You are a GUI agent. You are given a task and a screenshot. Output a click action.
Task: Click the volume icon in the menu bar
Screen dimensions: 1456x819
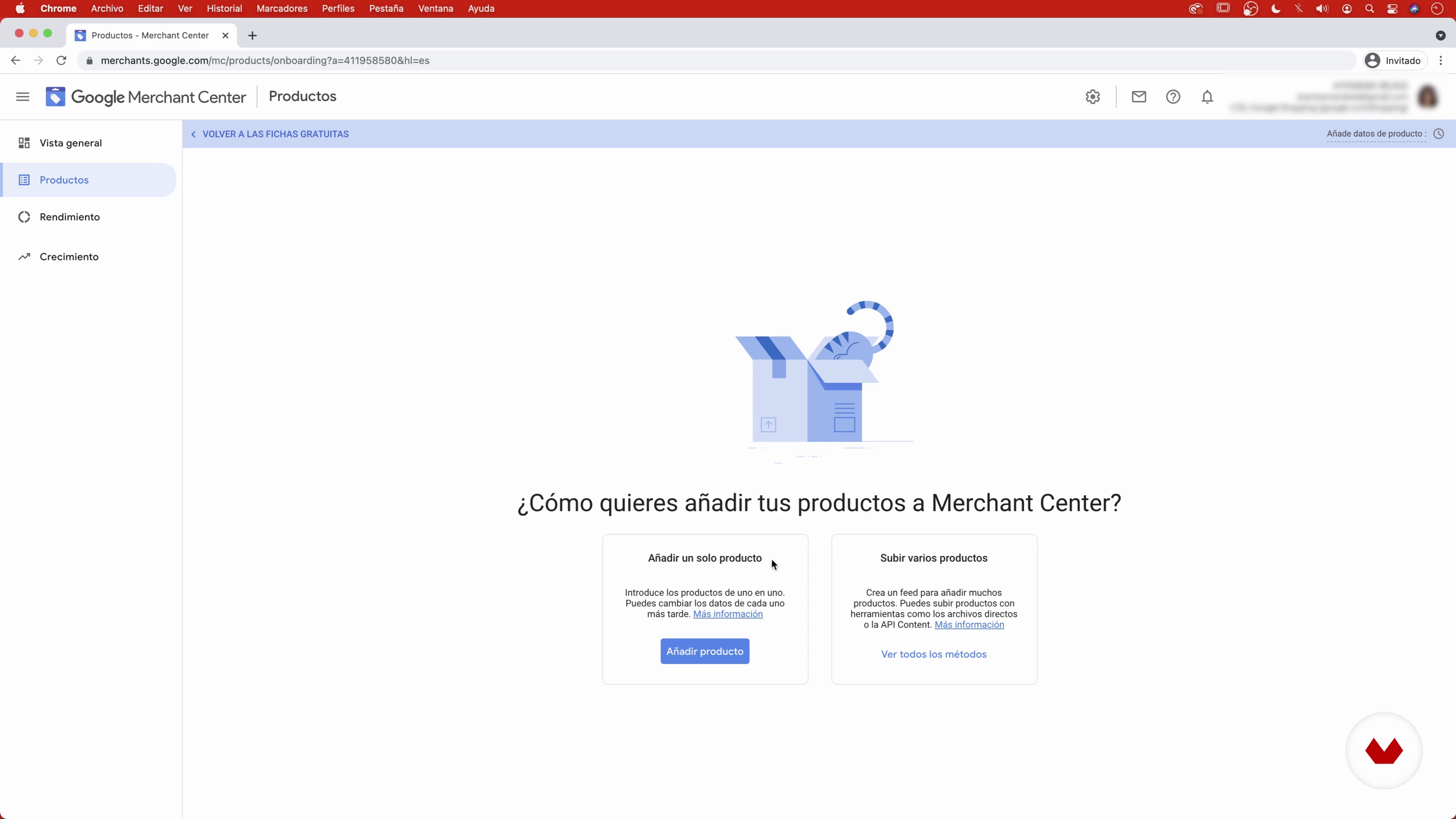point(1321,8)
